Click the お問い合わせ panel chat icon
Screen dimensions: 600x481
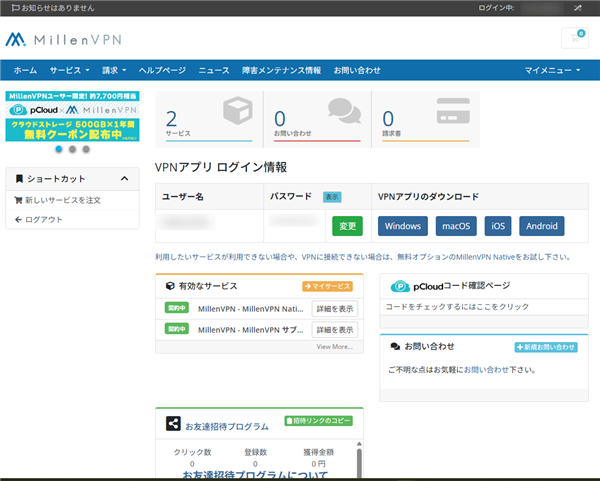(395, 346)
